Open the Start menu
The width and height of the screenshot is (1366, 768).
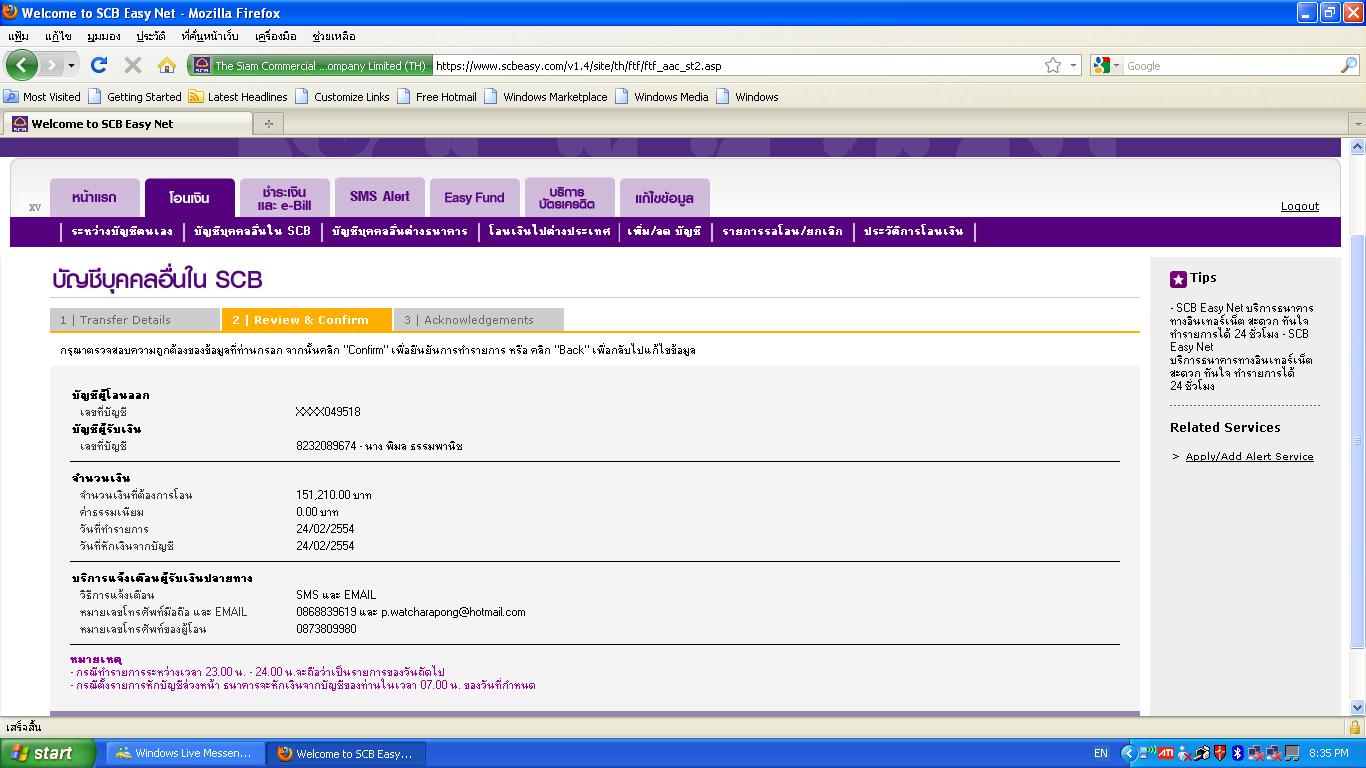click(x=47, y=753)
